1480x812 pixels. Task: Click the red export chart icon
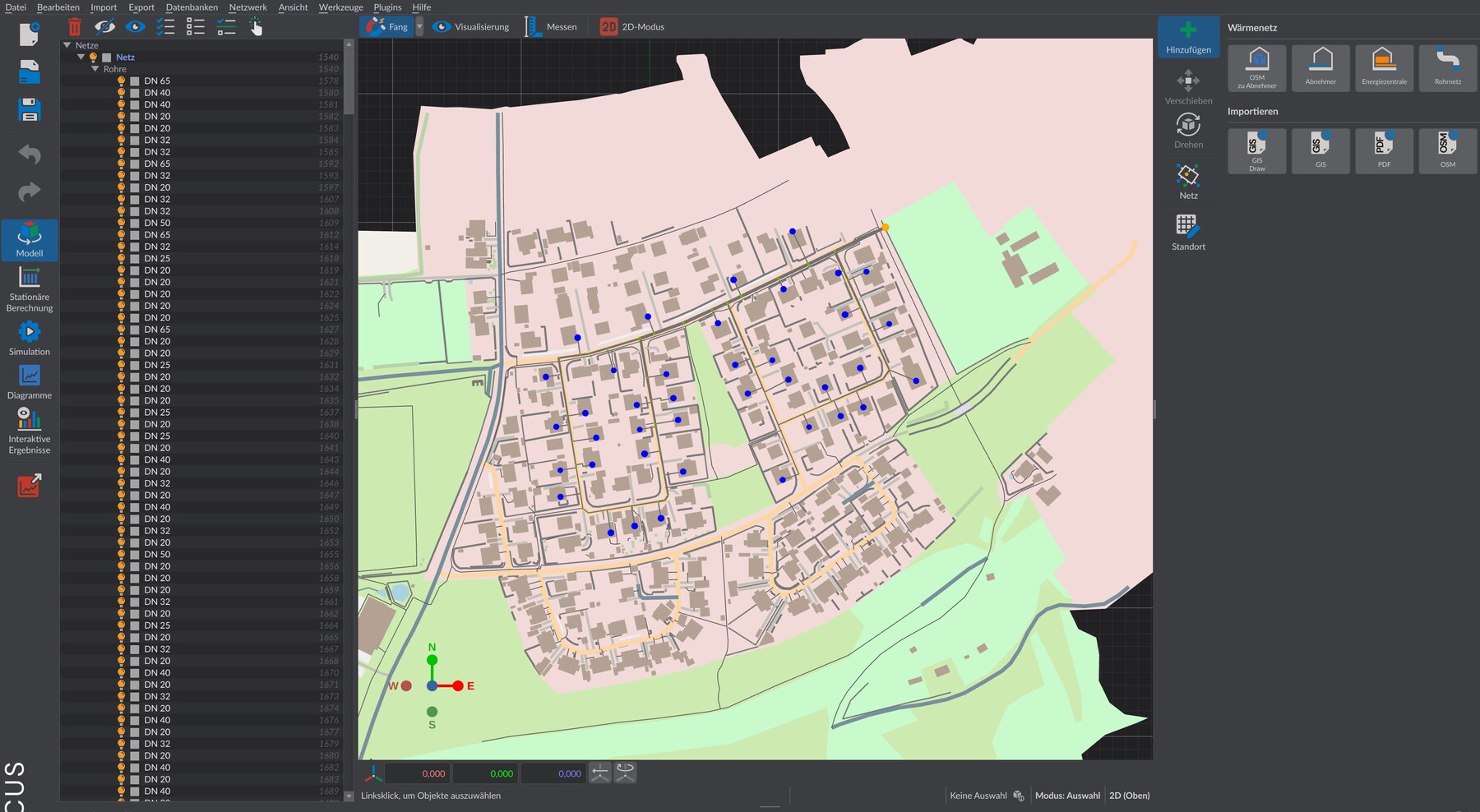pyautogui.click(x=30, y=486)
